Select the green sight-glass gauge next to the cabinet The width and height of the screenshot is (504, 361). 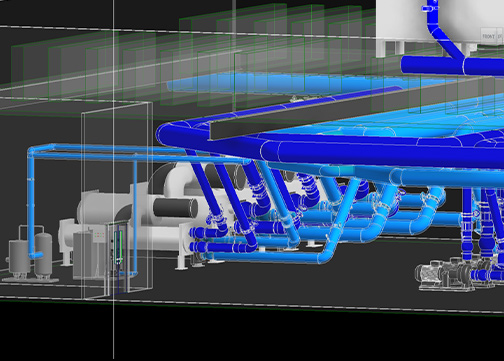pos(118,247)
